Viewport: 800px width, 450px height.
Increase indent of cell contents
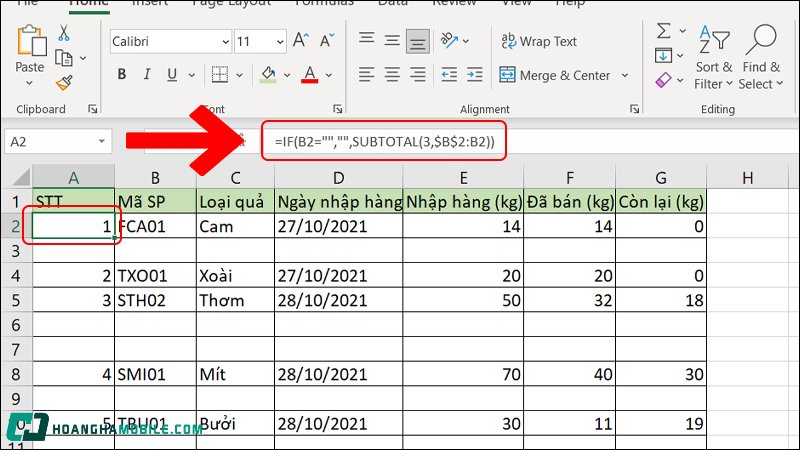pos(474,75)
